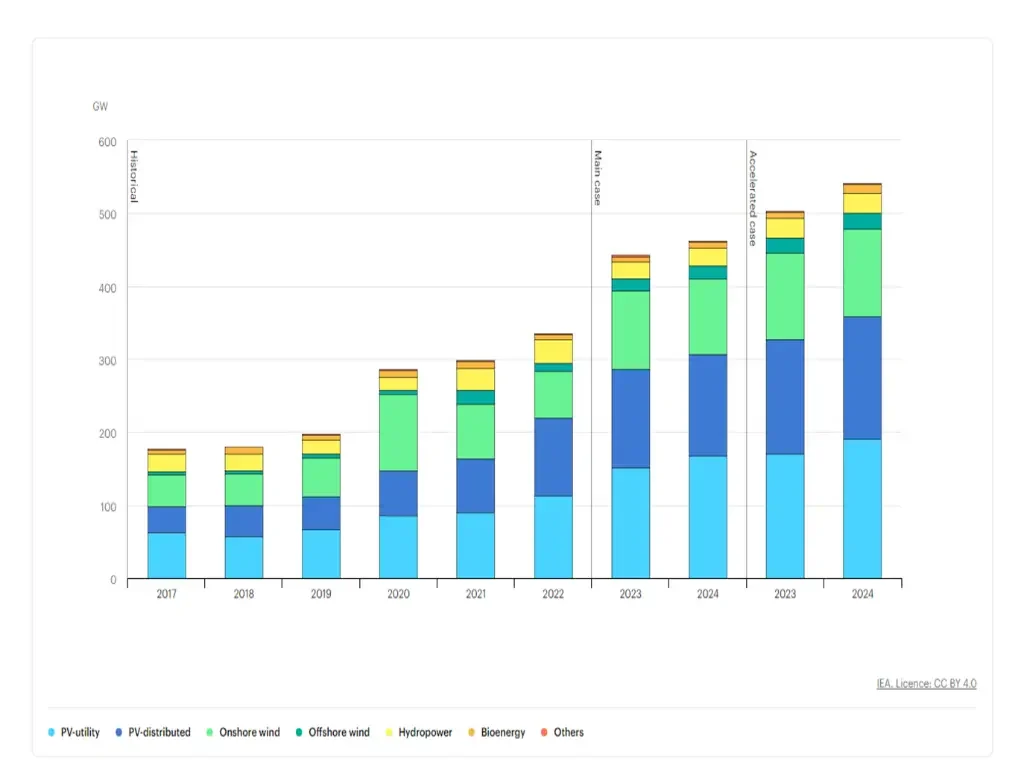Screen dimensions: 1024x768
Task: Select the 2019 PV-utility bar segment
Action: tap(321, 554)
